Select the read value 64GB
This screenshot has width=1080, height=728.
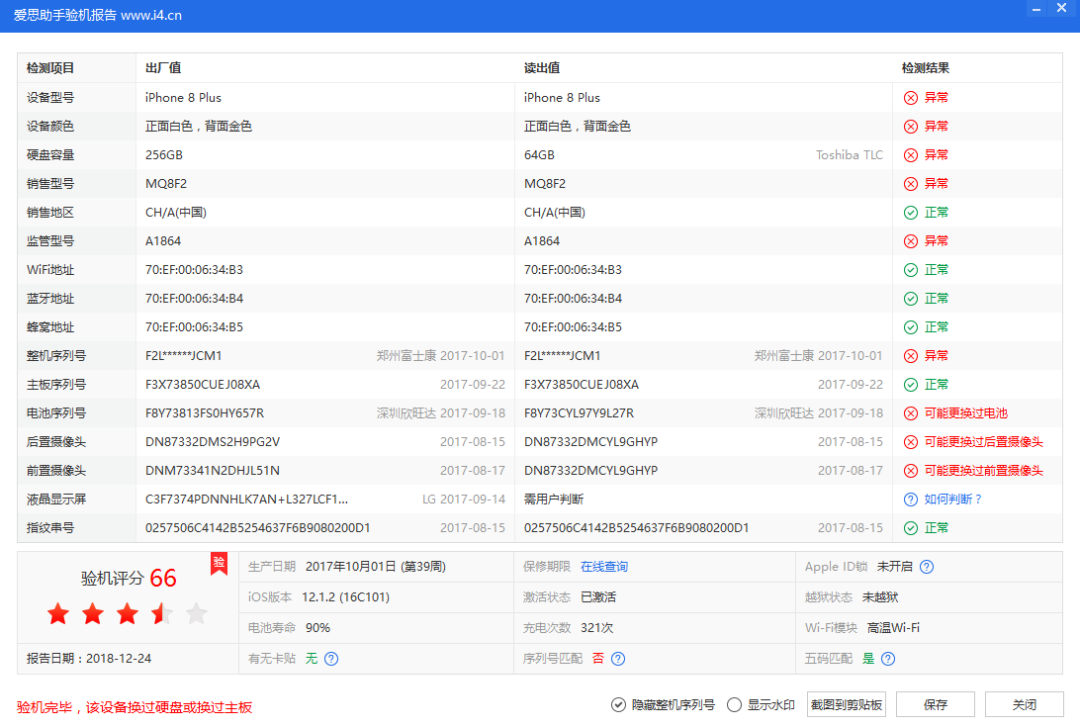(x=539, y=155)
